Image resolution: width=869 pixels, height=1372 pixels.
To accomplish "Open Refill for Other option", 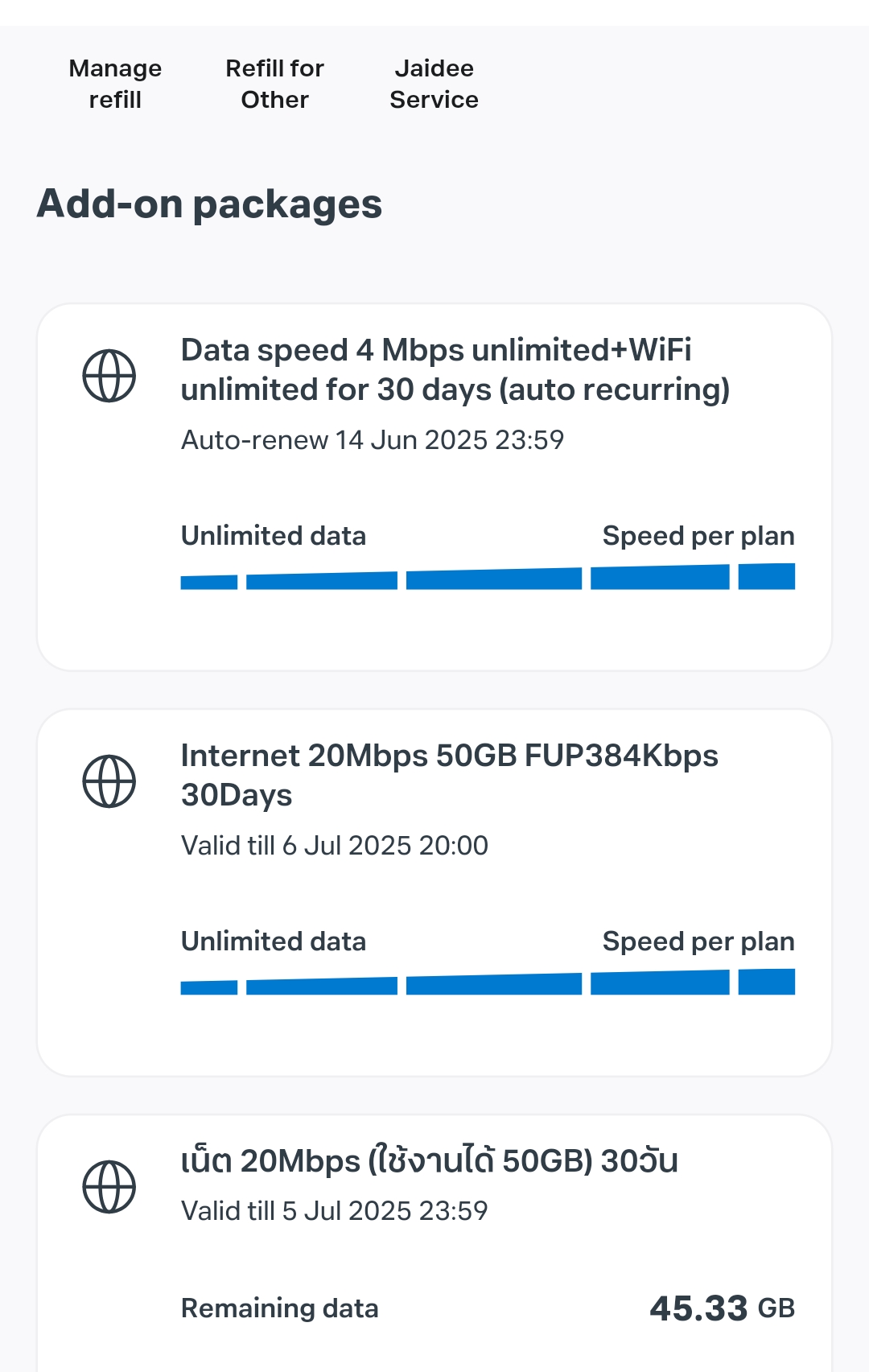I will [274, 84].
